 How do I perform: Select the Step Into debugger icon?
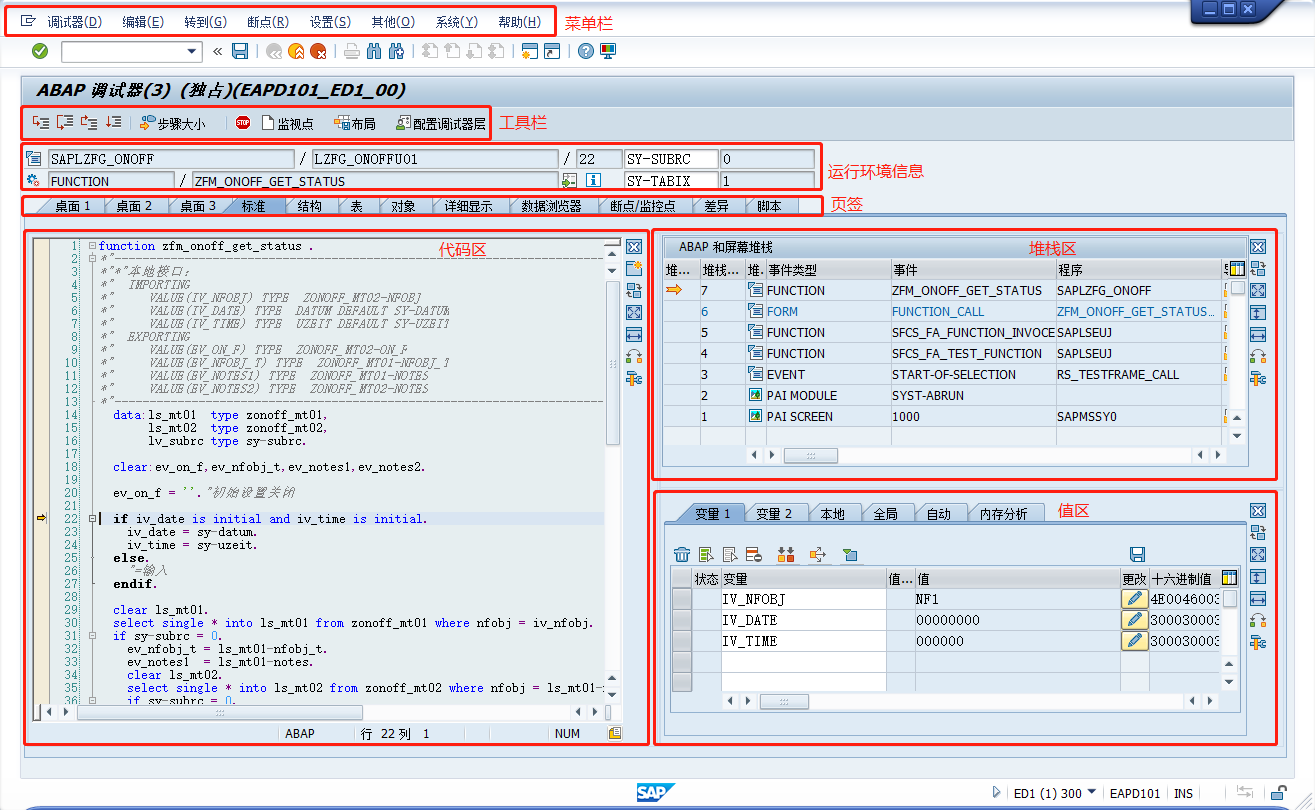click(40, 122)
